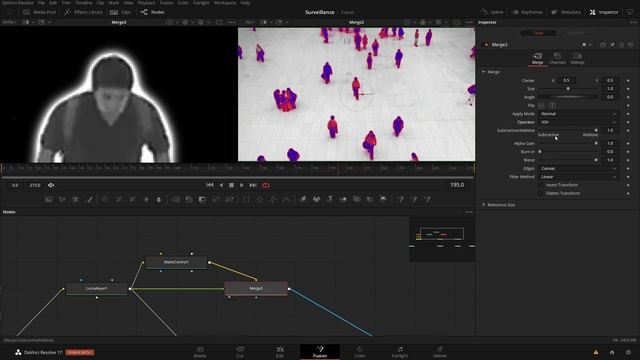Add a Brightness Contrast node from toolbar

tap(146, 199)
